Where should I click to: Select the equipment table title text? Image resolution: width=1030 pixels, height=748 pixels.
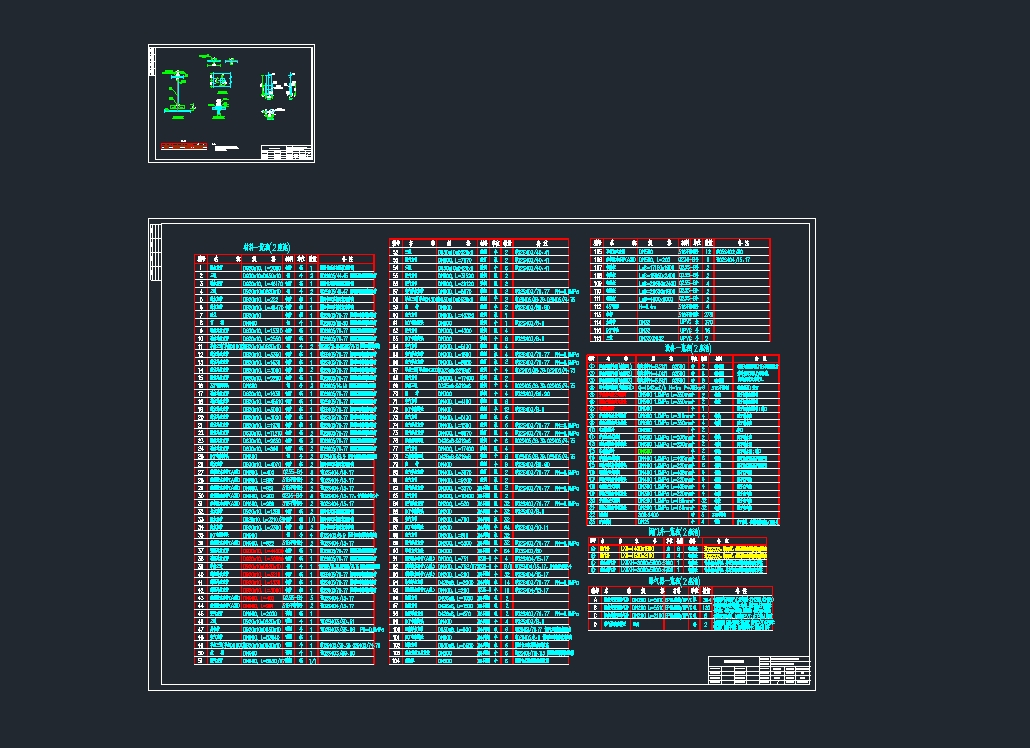click(688, 348)
